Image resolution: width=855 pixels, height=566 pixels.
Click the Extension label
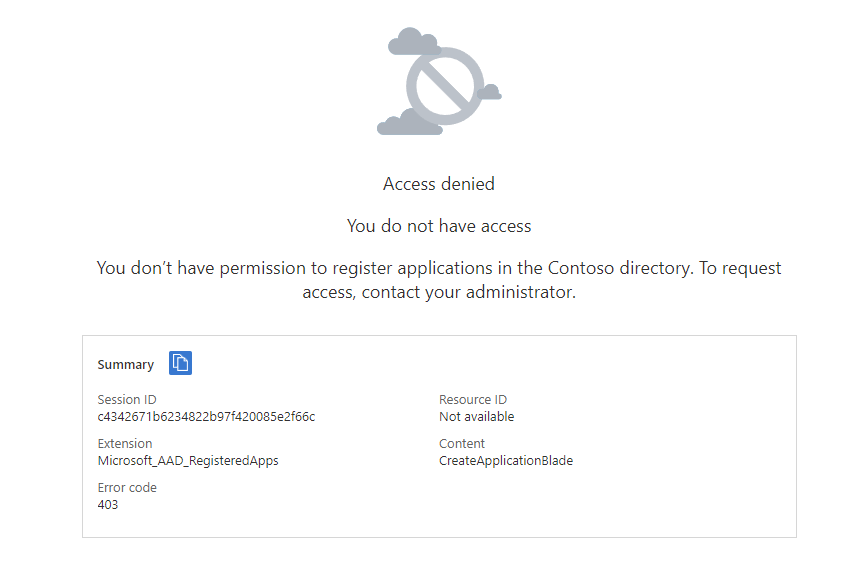click(124, 443)
